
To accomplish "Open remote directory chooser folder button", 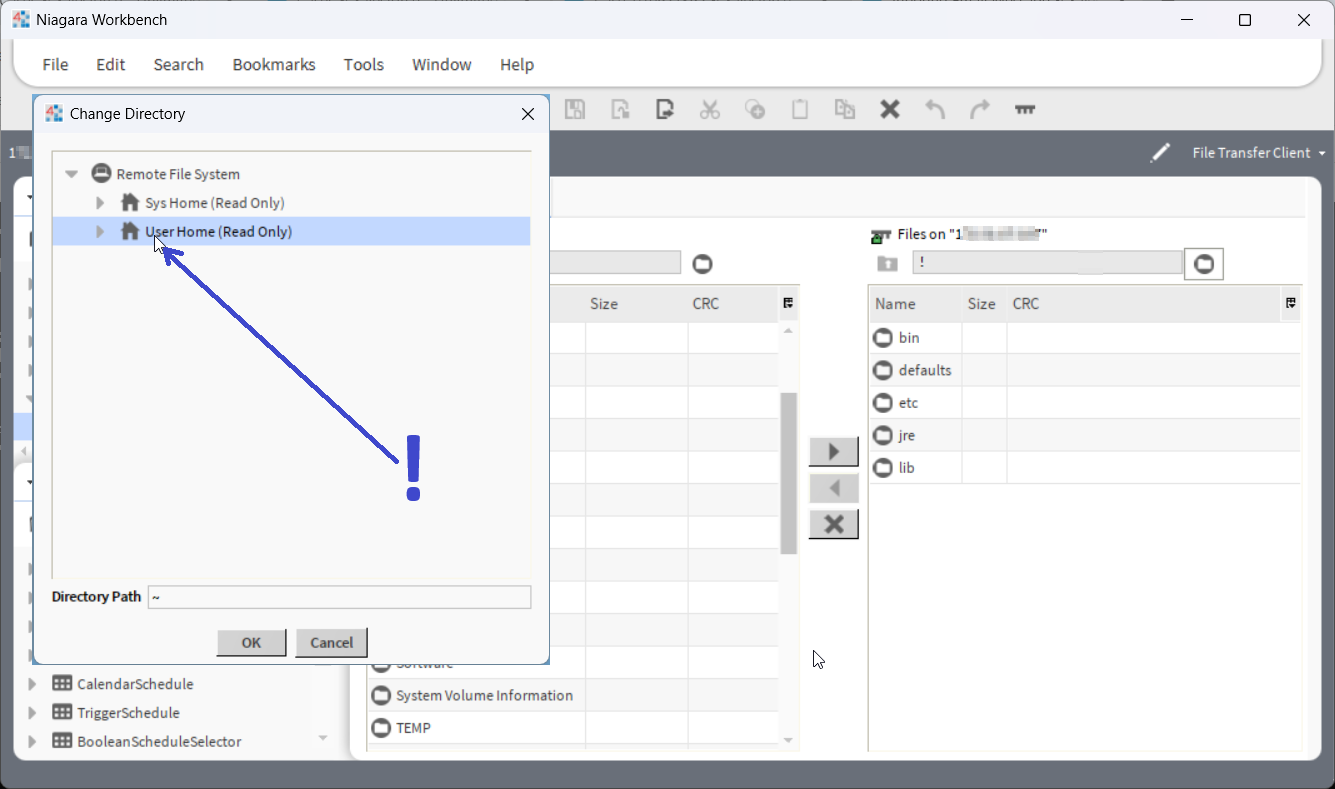I will (1204, 264).
